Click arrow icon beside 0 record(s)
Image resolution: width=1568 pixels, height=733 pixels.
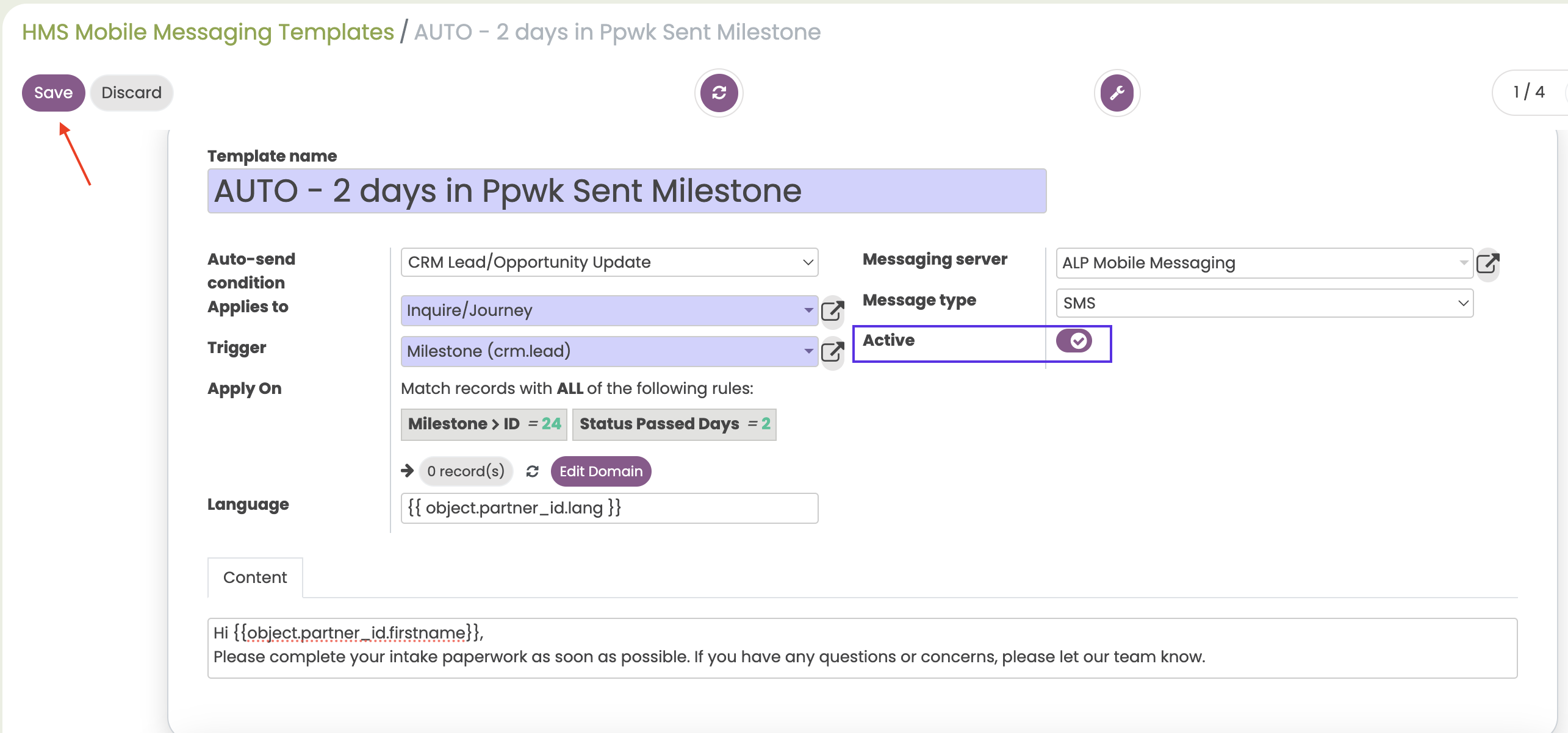click(407, 471)
